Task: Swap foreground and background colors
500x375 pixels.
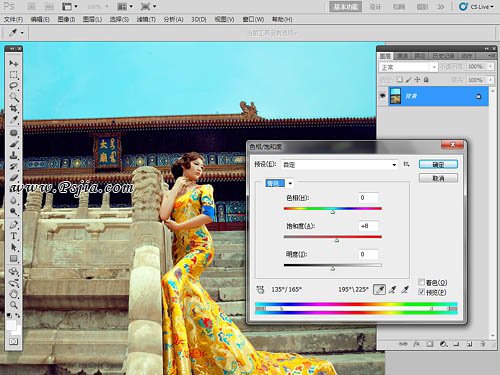Action: click(x=17, y=315)
